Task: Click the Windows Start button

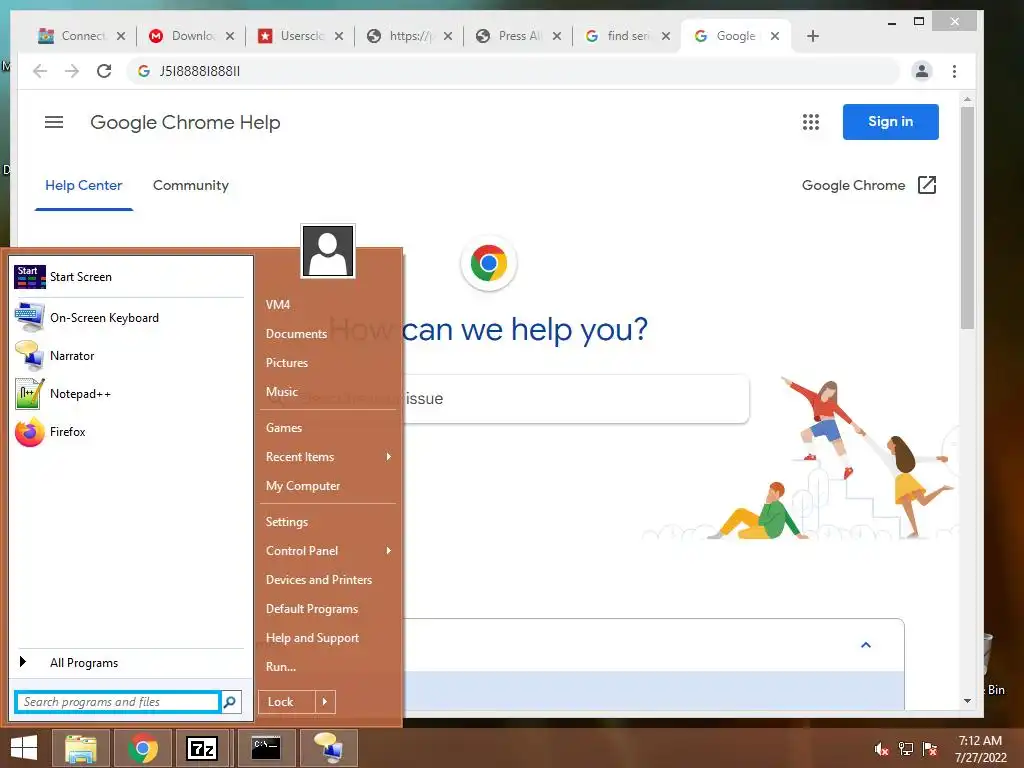Action: coord(24,748)
